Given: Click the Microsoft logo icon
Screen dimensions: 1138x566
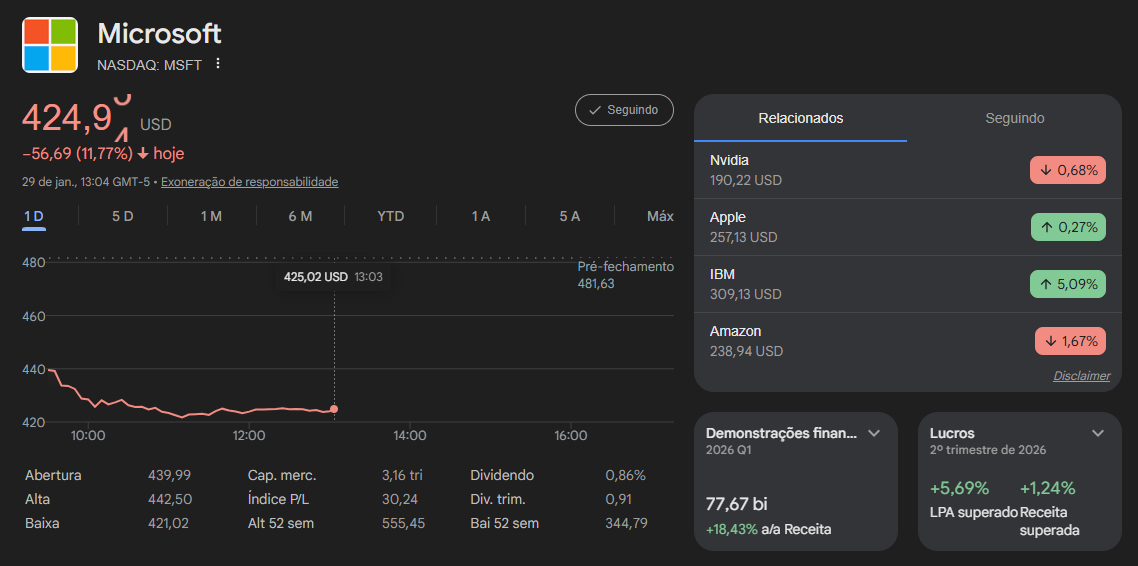Looking at the screenshot, I should click(50, 45).
